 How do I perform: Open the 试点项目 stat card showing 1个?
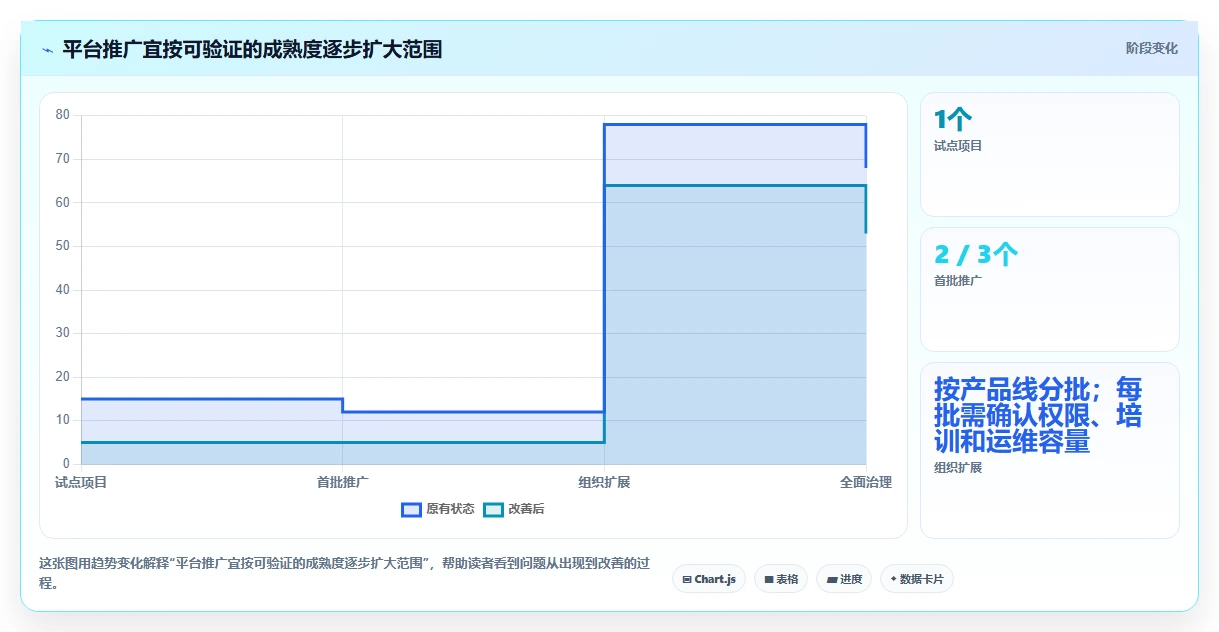pyautogui.click(x=1050, y=154)
